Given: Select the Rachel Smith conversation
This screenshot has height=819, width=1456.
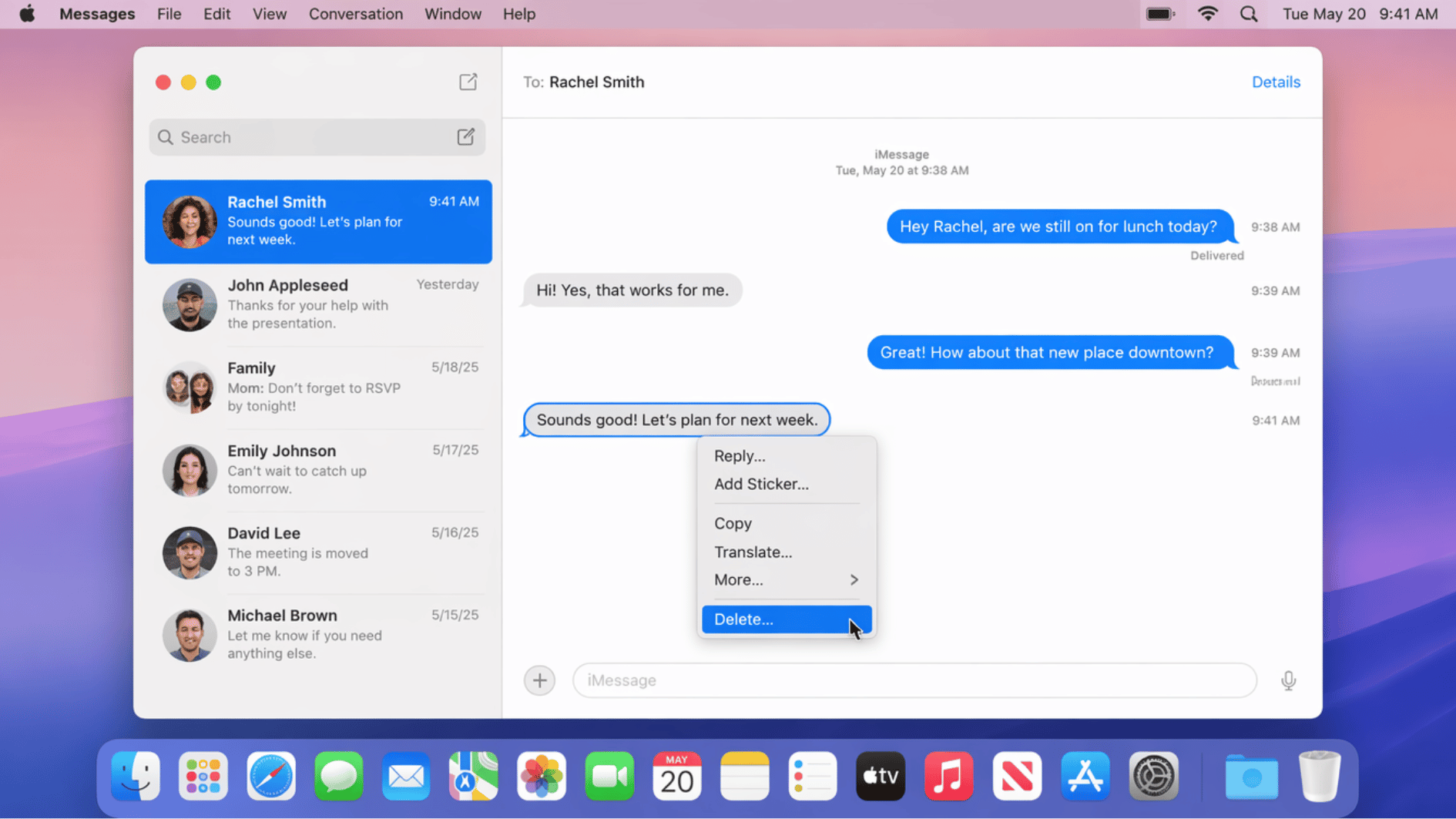Looking at the screenshot, I should pos(318,221).
